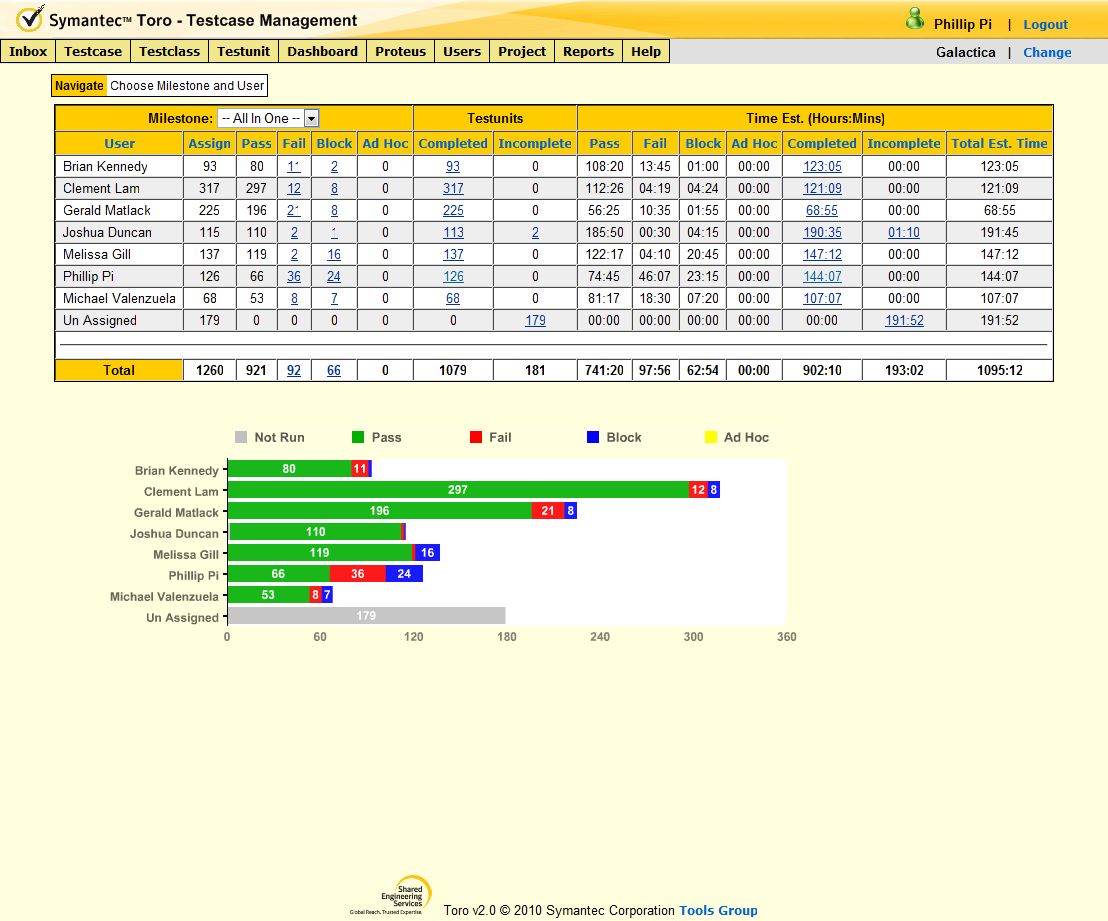The height and width of the screenshot is (921, 1108).
Task: Click the gray Not Run legend square
Action: point(240,437)
